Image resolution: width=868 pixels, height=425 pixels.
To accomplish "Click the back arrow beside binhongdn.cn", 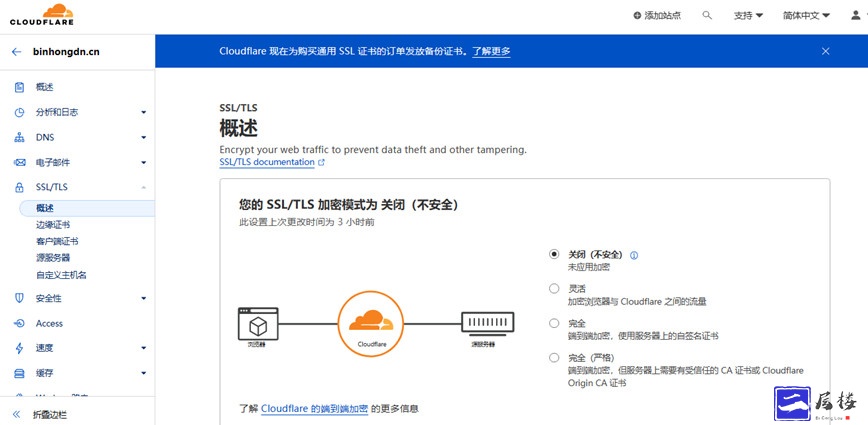I will tap(17, 52).
